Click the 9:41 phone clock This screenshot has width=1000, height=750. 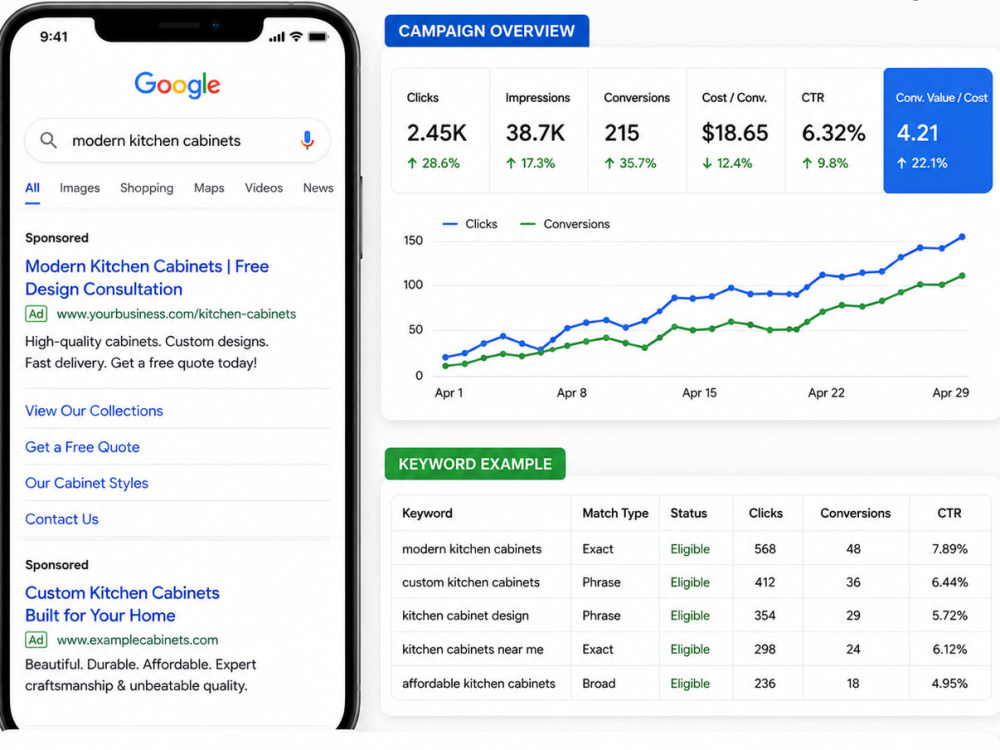click(x=54, y=36)
